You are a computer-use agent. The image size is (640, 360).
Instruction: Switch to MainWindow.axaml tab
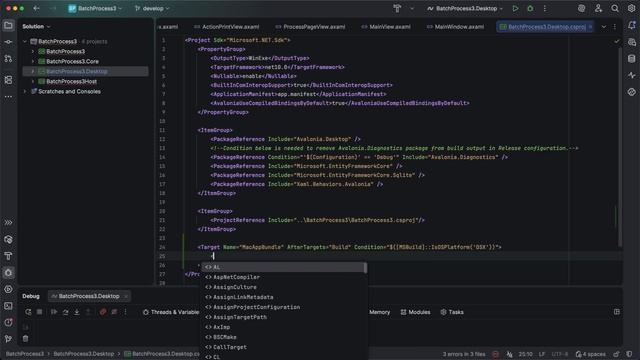pos(456,27)
